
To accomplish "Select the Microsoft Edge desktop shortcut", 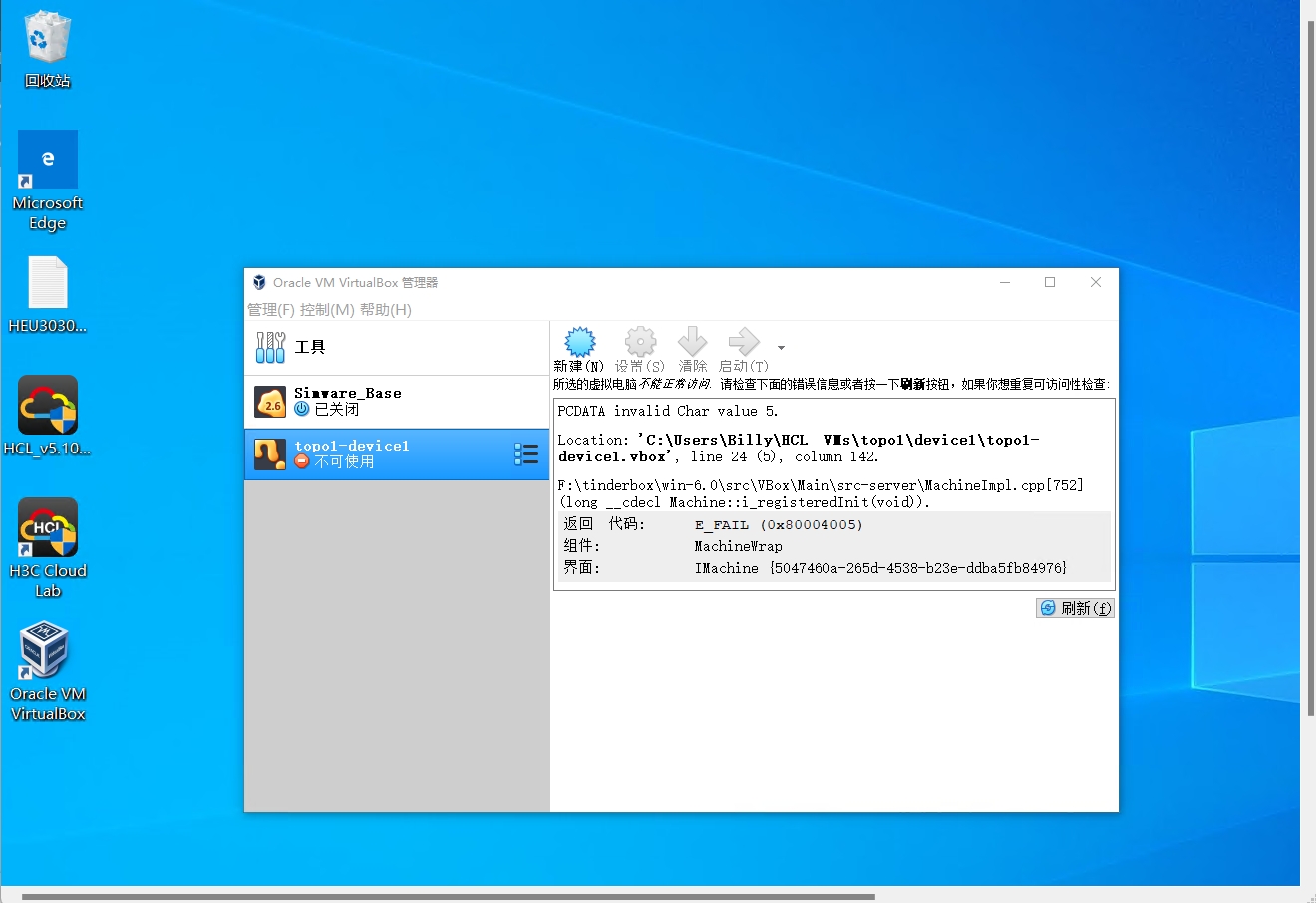I will pos(48,181).
